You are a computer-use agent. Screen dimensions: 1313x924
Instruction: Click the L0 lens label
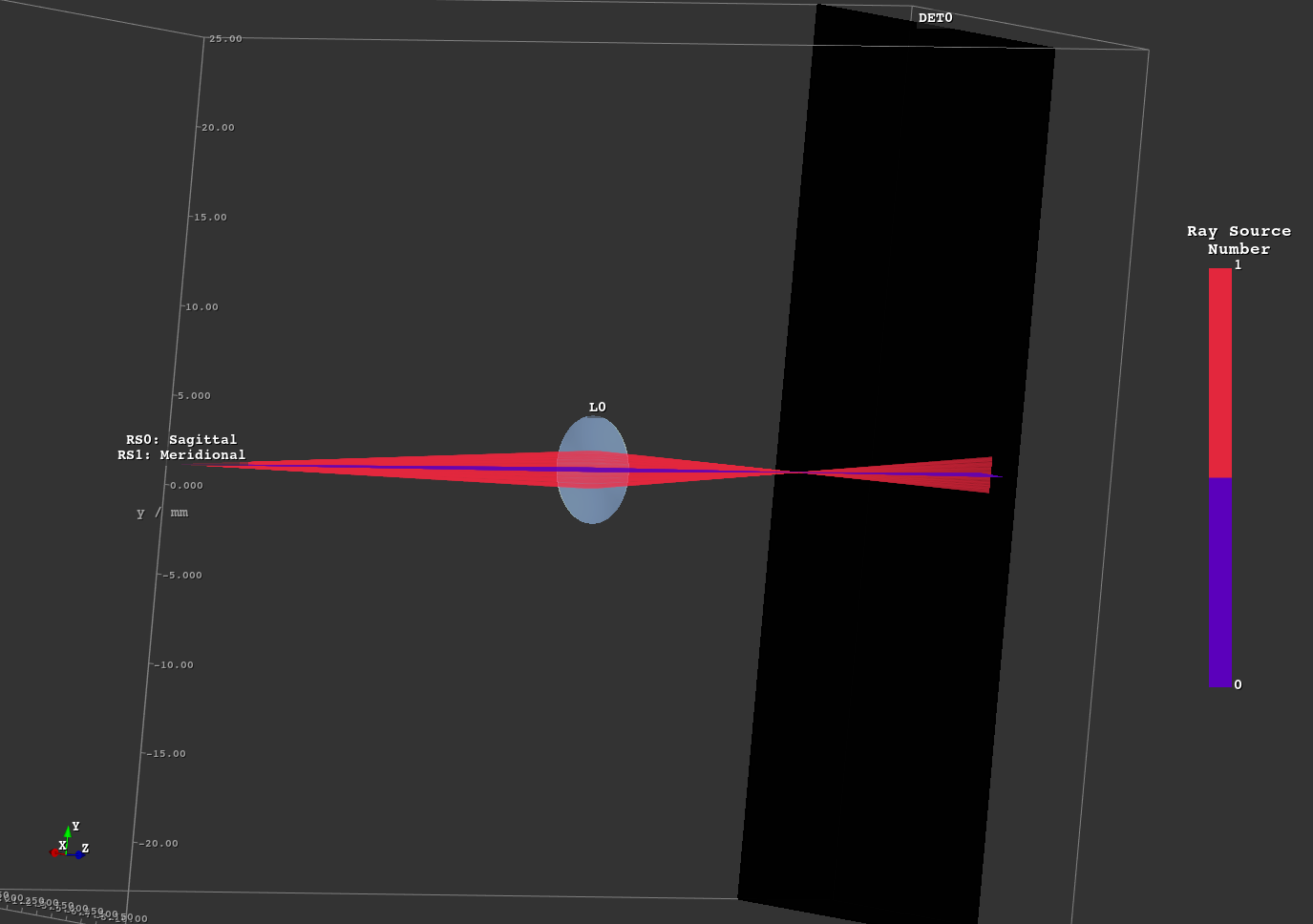[x=597, y=408]
